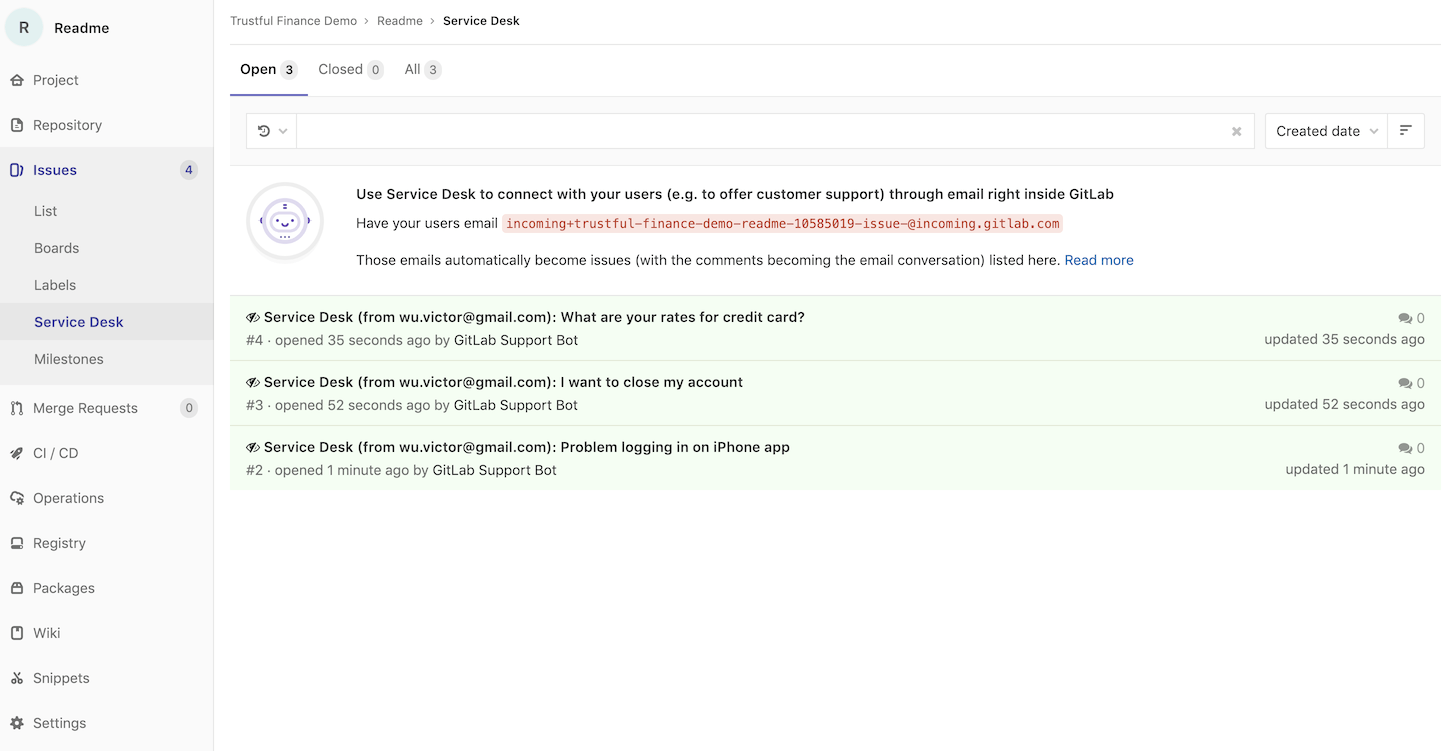The image size is (1451, 751).
Task: Click the Repository file icon
Action: (x=16, y=125)
